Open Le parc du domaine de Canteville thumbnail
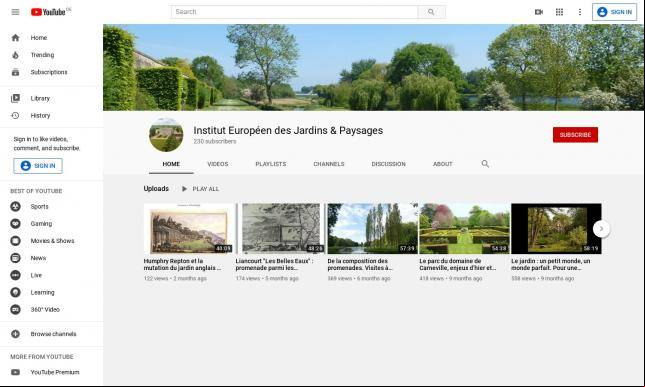 coord(464,228)
